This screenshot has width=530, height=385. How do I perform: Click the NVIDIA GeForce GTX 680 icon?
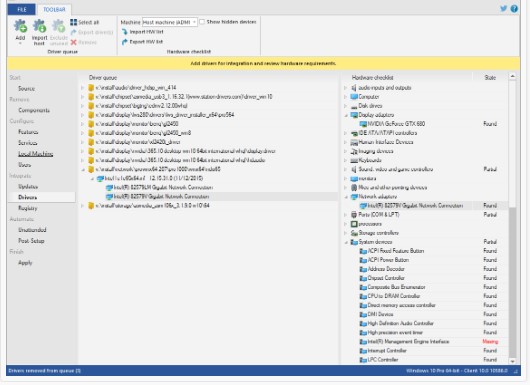363,124
